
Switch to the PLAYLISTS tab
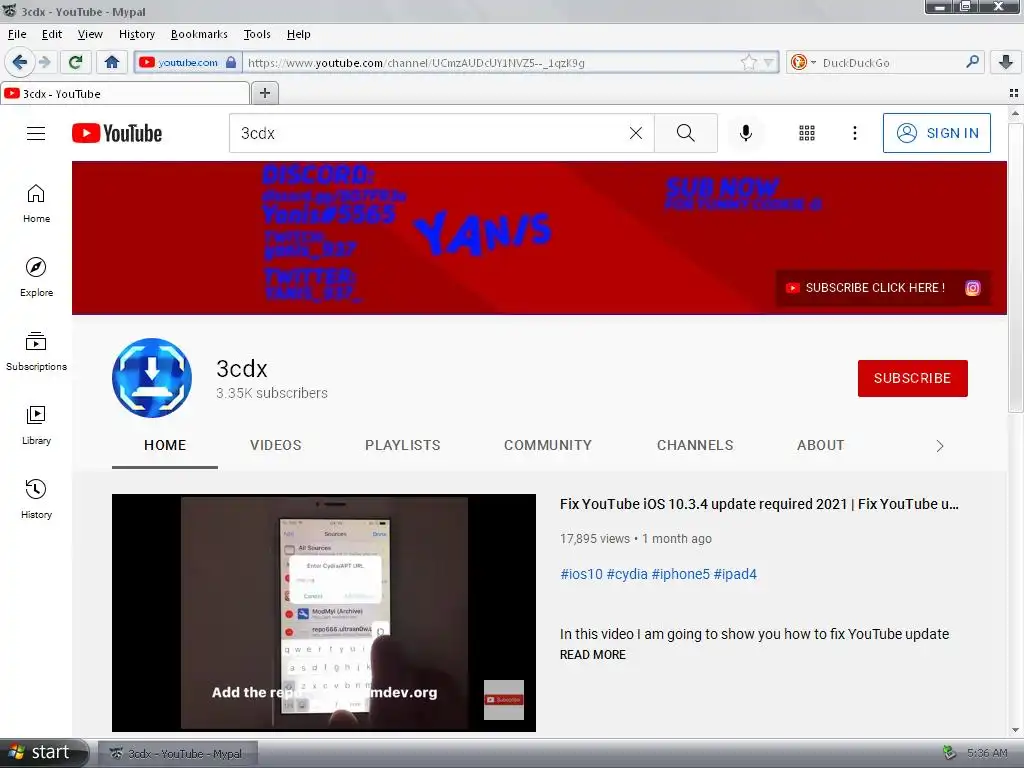[x=402, y=445]
